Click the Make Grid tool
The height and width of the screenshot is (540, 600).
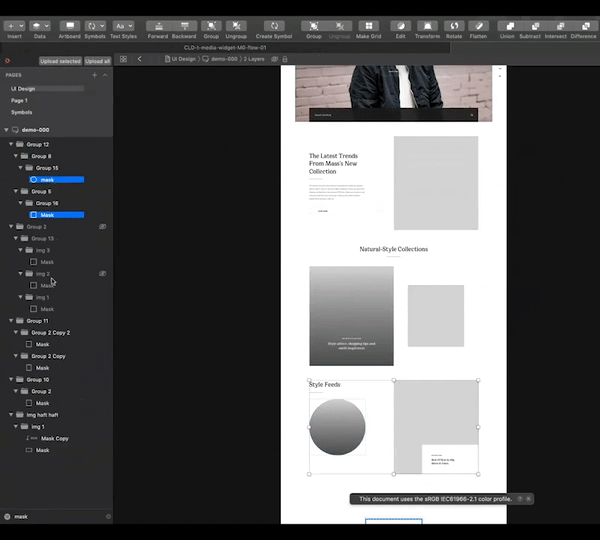tap(368, 26)
